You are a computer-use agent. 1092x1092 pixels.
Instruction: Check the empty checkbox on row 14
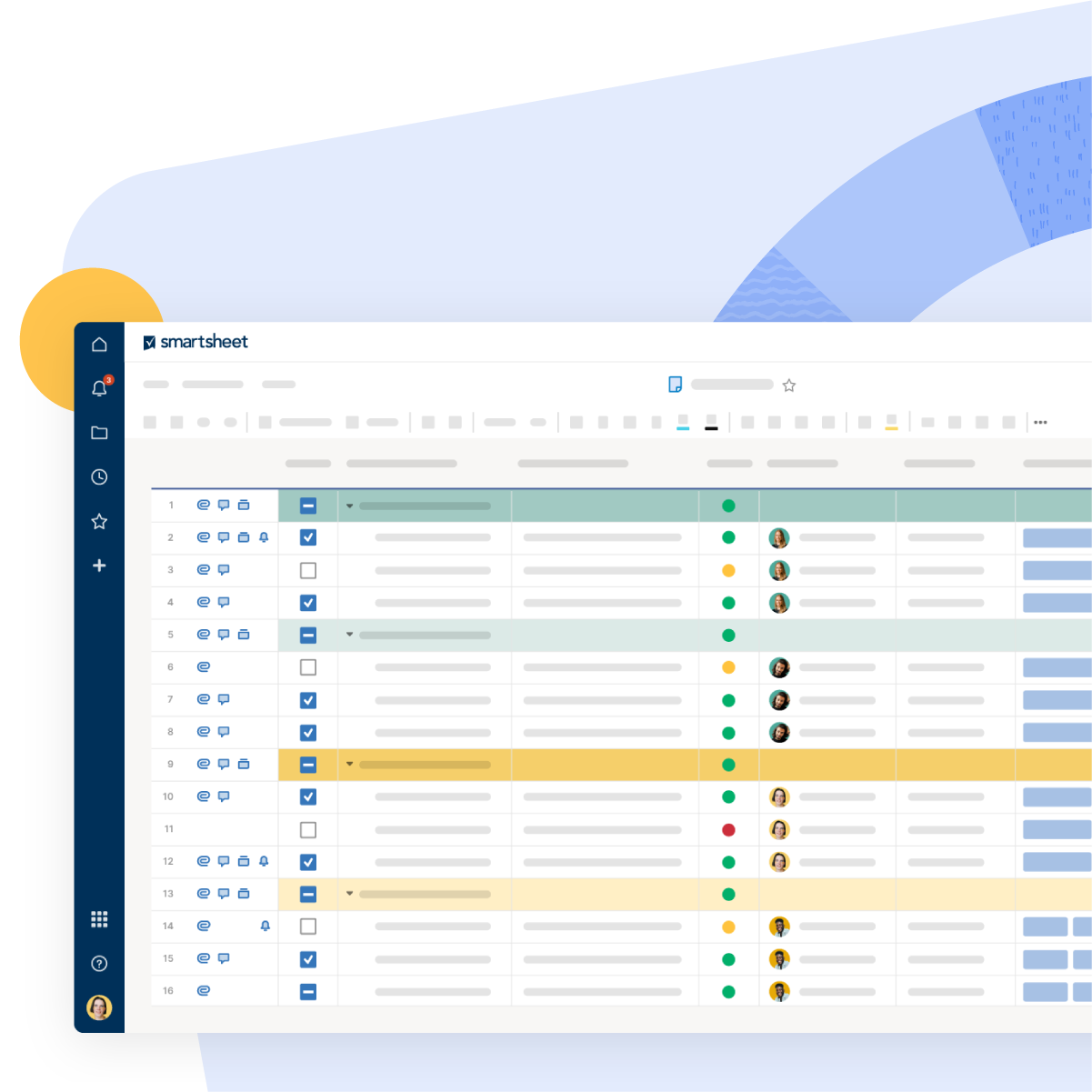click(x=308, y=927)
